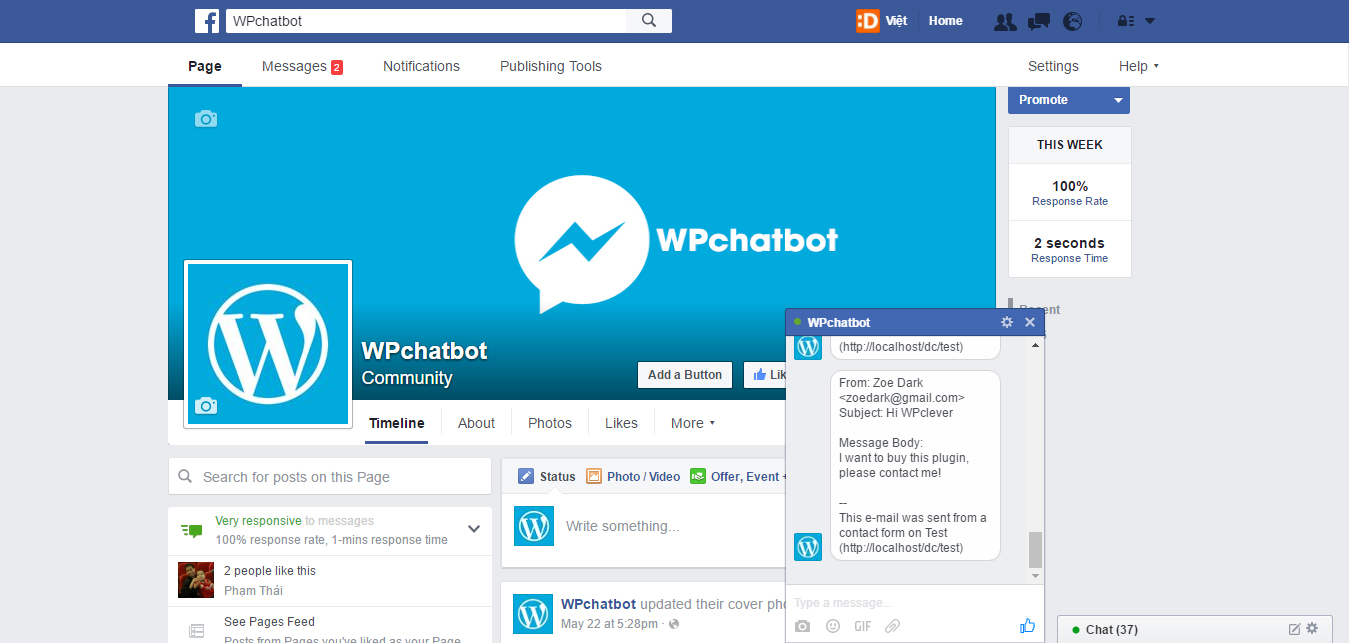1349x643 pixels.
Task: Switch to the Publishing Tools tab
Action: (x=551, y=66)
